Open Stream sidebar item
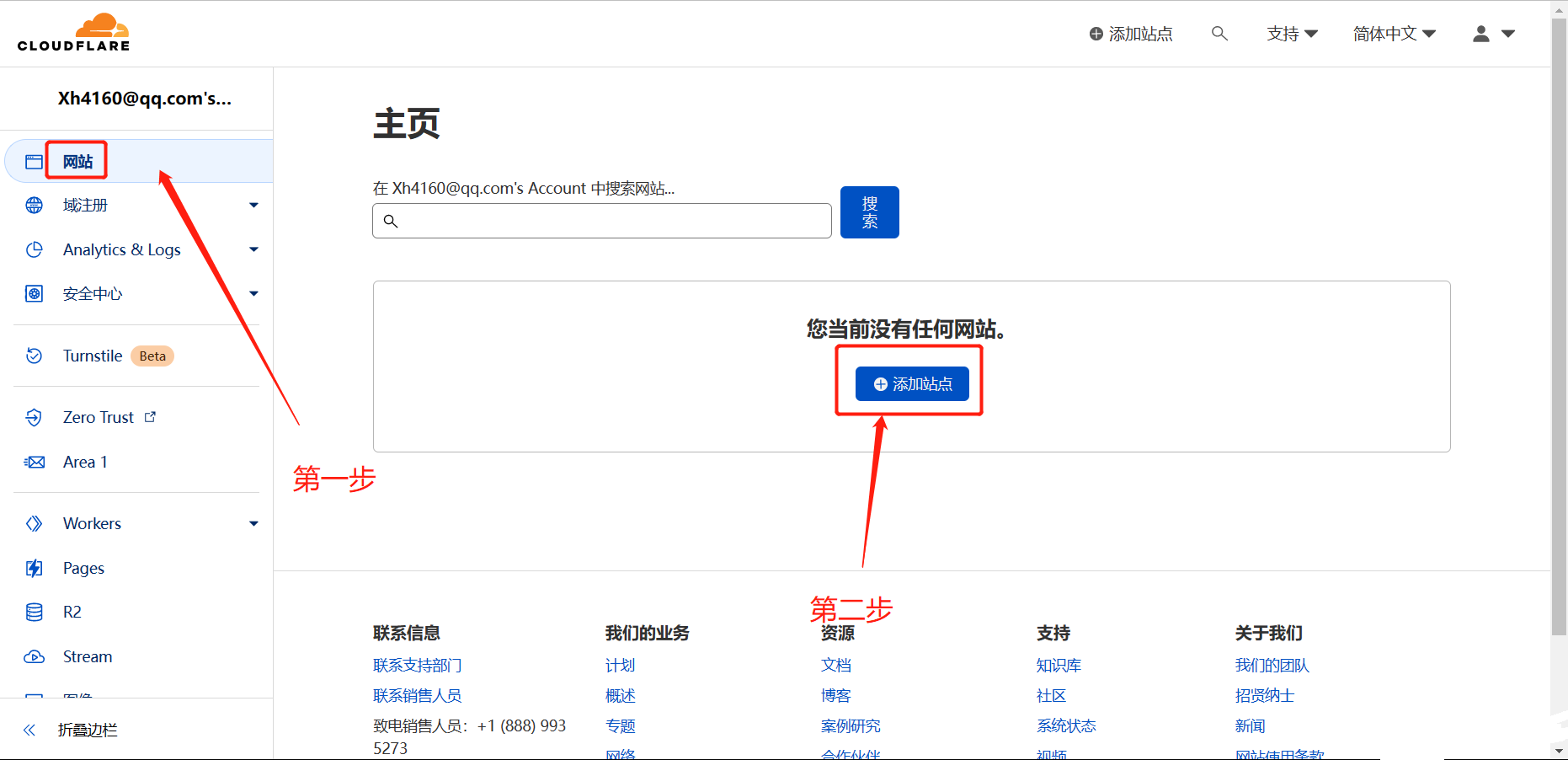The image size is (1568, 760). (x=88, y=656)
